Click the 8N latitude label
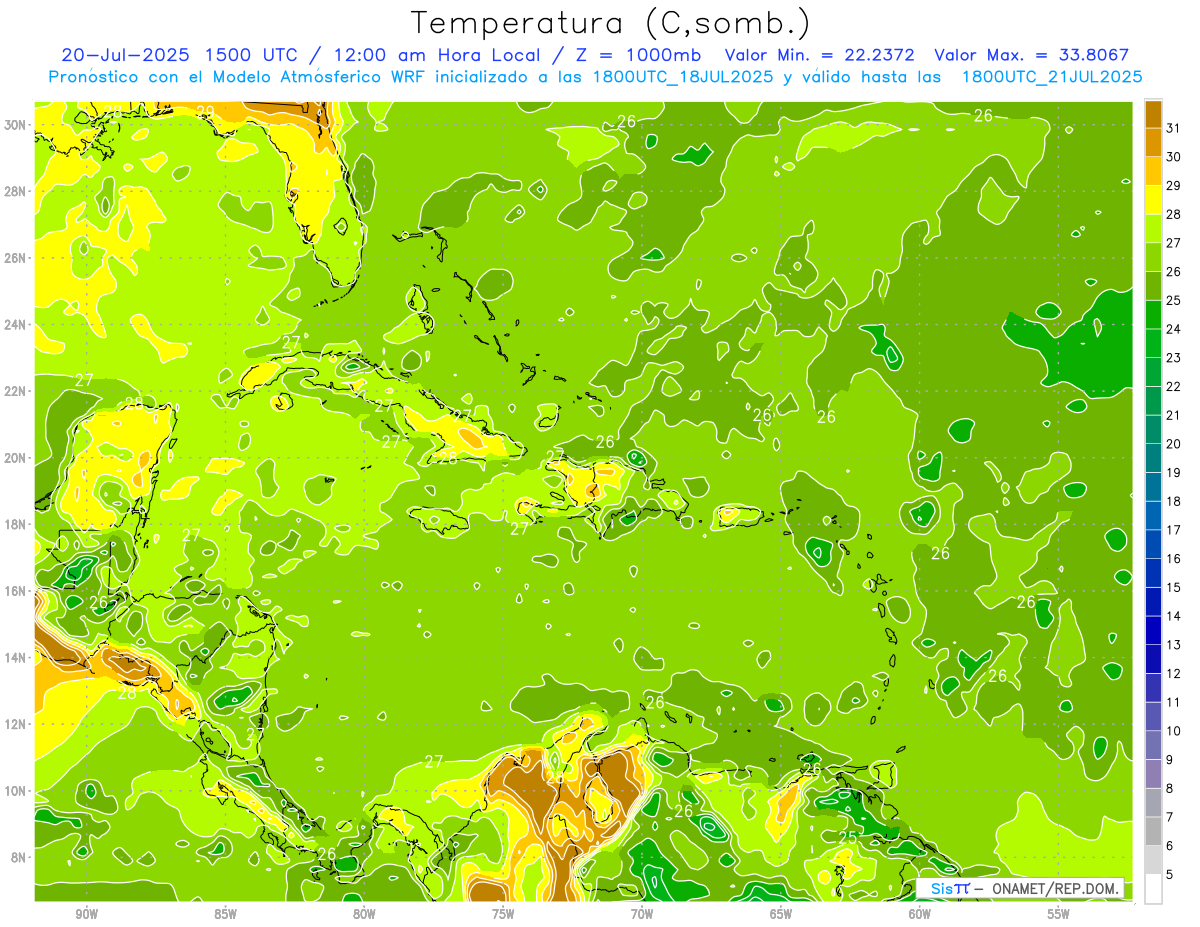The height and width of the screenshot is (927, 1200). click(20, 857)
